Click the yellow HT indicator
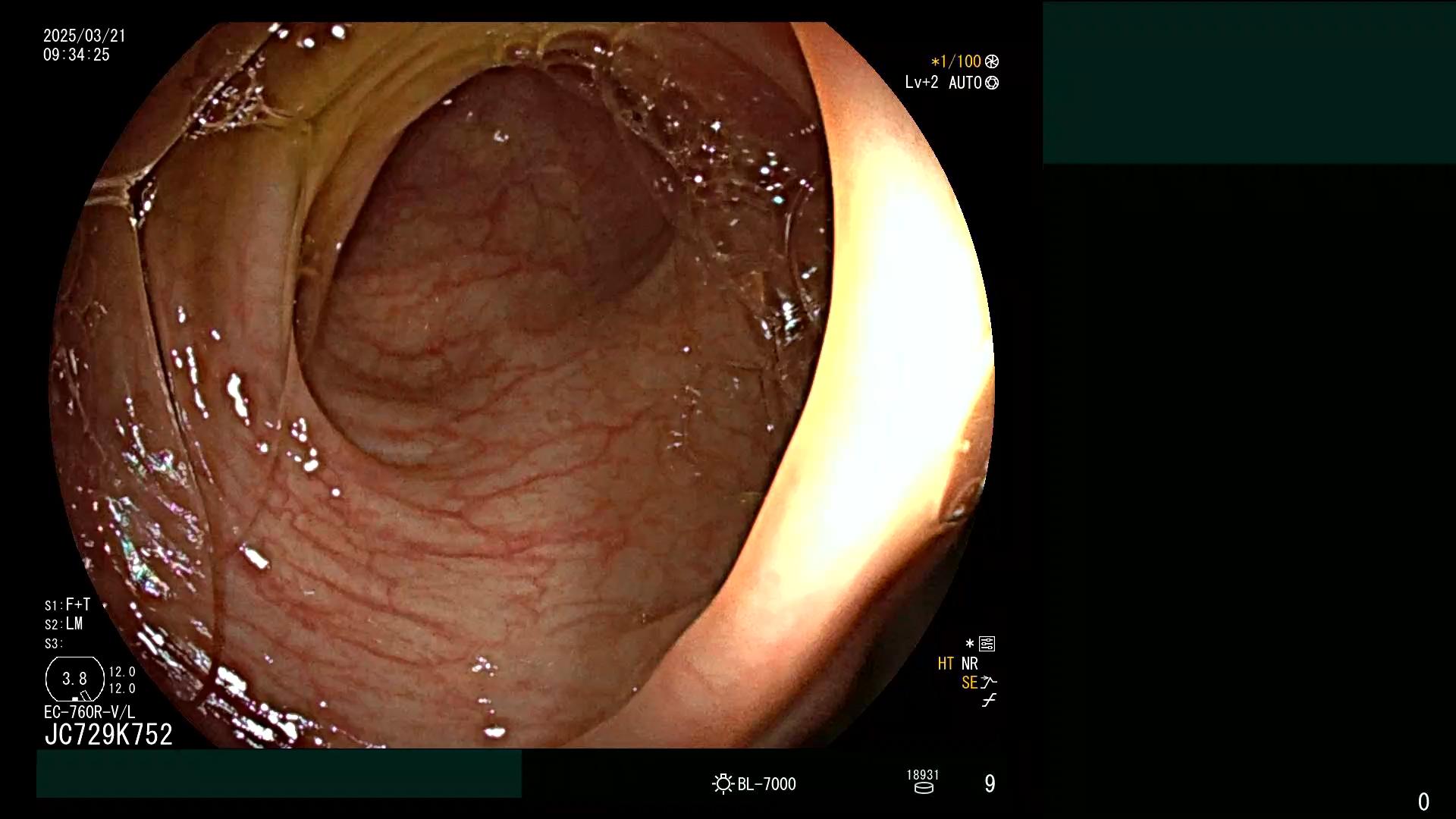This screenshot has width=1456, height=819. [946, 664]
